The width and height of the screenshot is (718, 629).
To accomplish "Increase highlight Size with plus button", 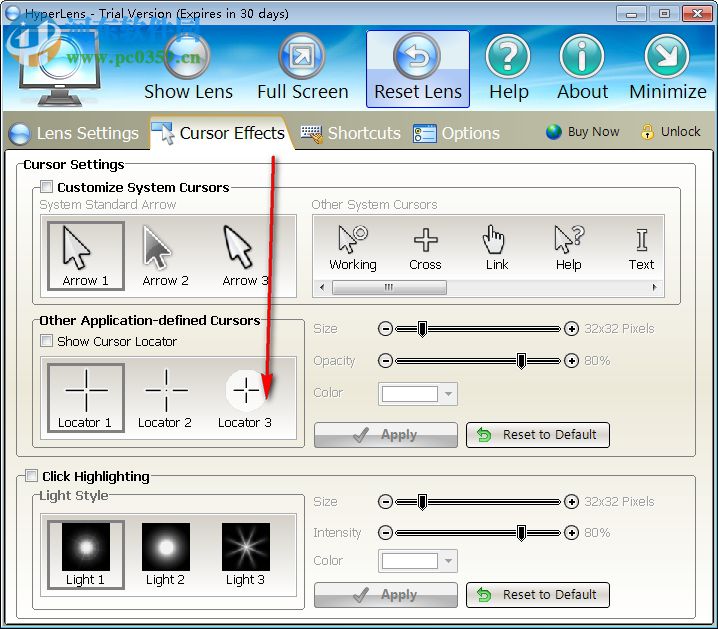I will (x=571, y=502).
